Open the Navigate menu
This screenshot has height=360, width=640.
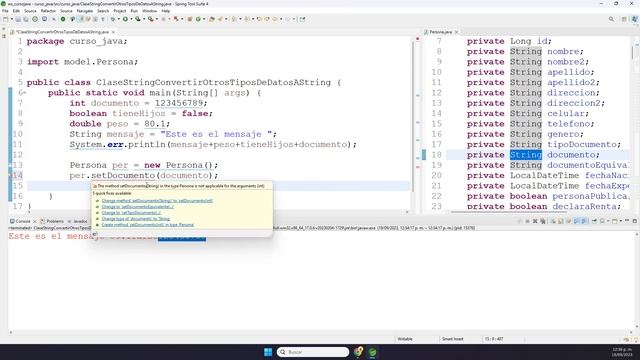85,11
